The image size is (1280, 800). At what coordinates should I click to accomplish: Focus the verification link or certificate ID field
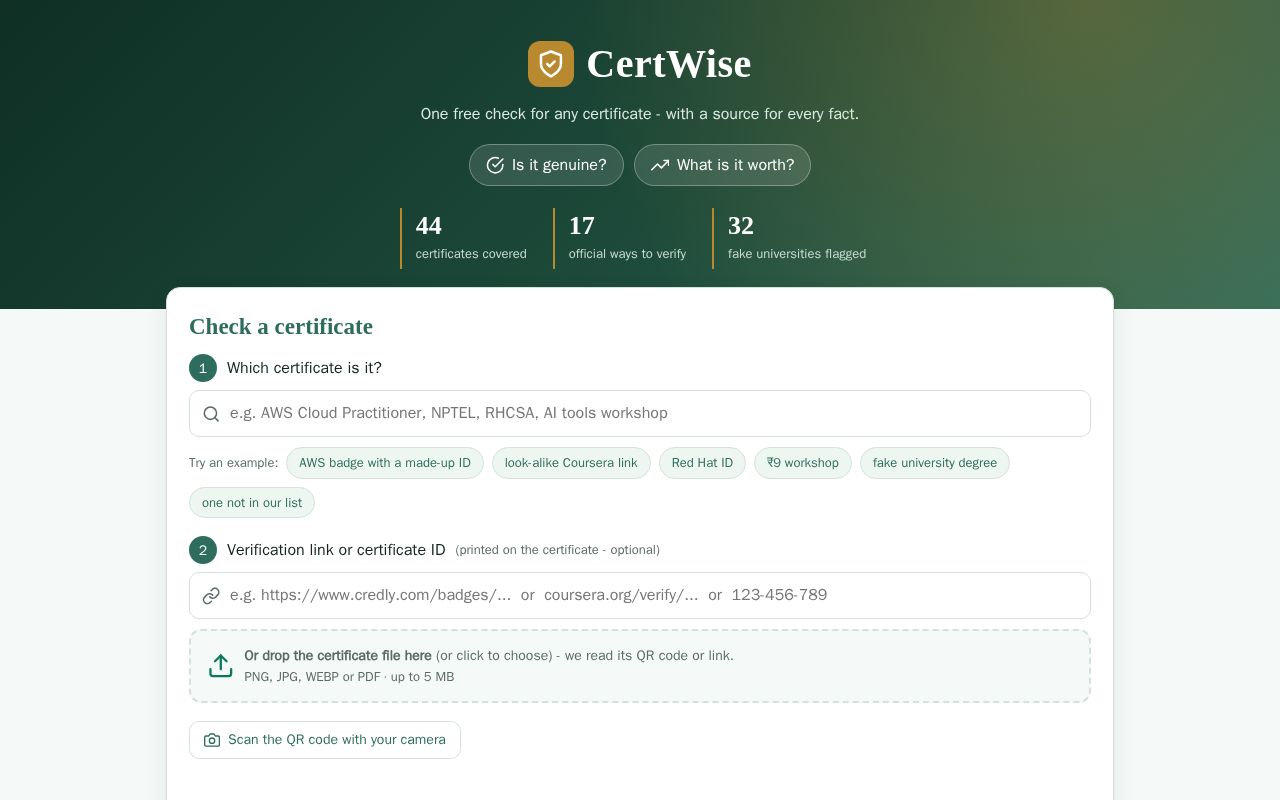point(640,595)
